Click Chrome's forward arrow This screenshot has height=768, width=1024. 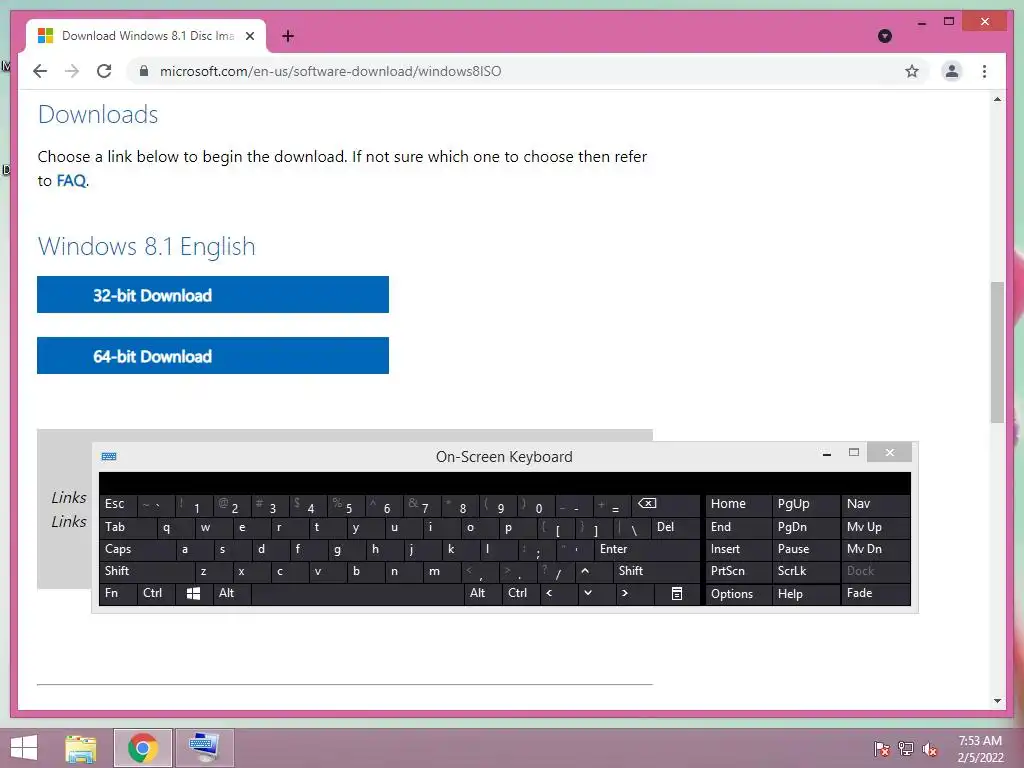tap(72, 71)
